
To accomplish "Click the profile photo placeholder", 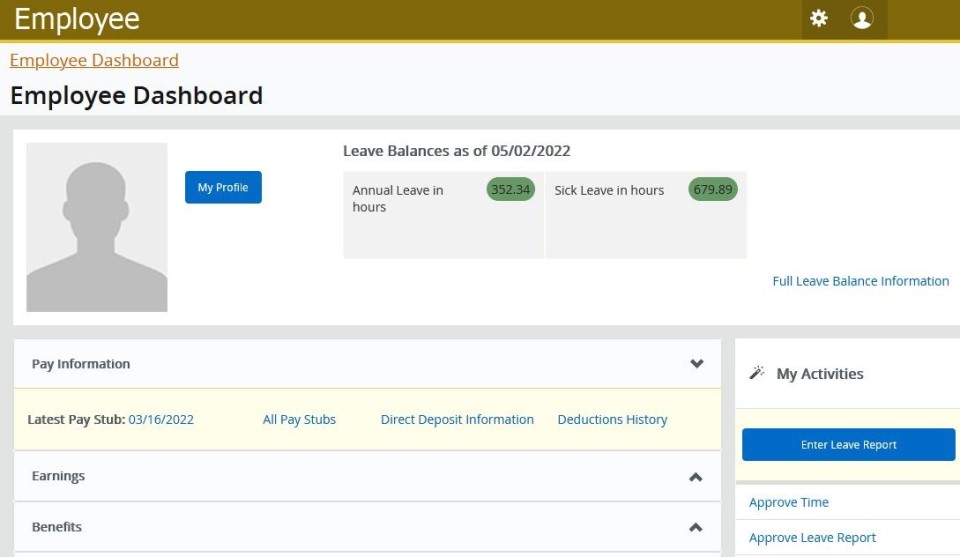I will [x=97, y=227].
